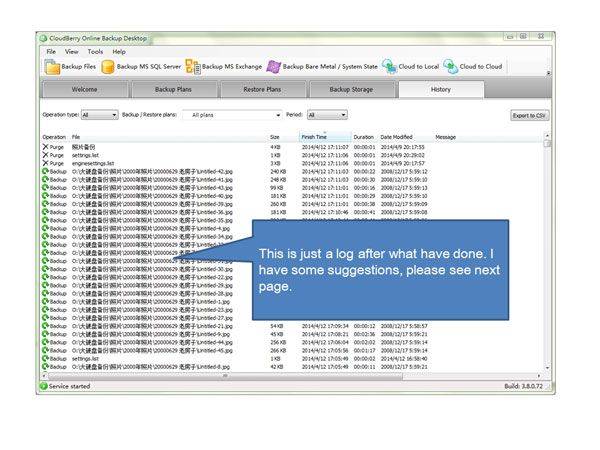Open the View menu

[72, 52]
